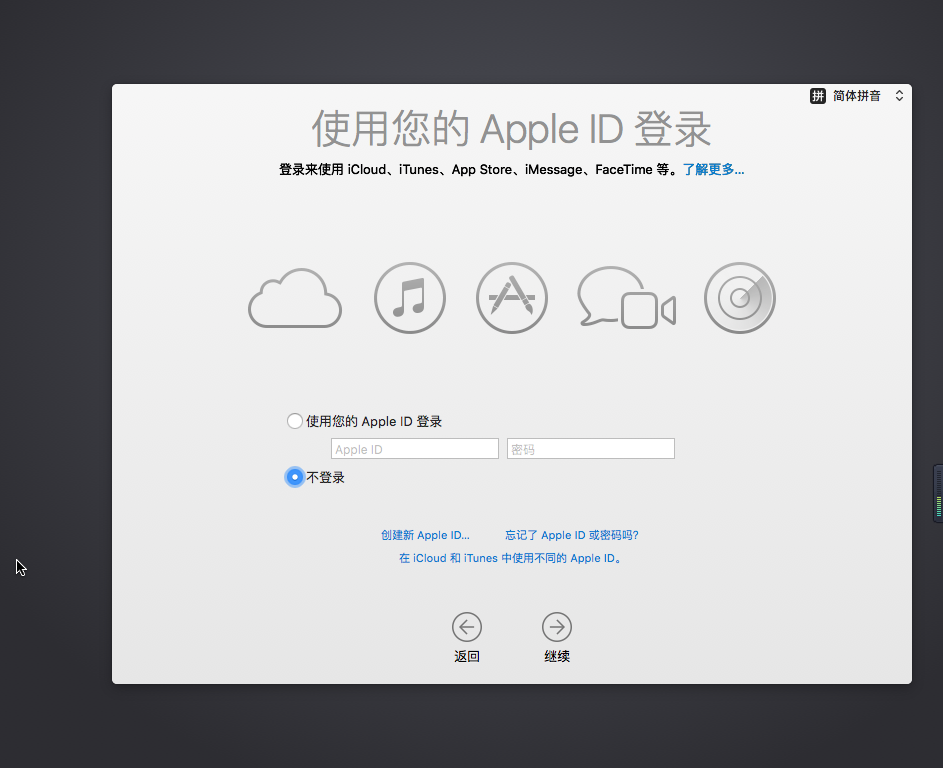Click the iMessage and FaceTime icon
Screen dimensions: 943x768
click(x=627, y=298)
